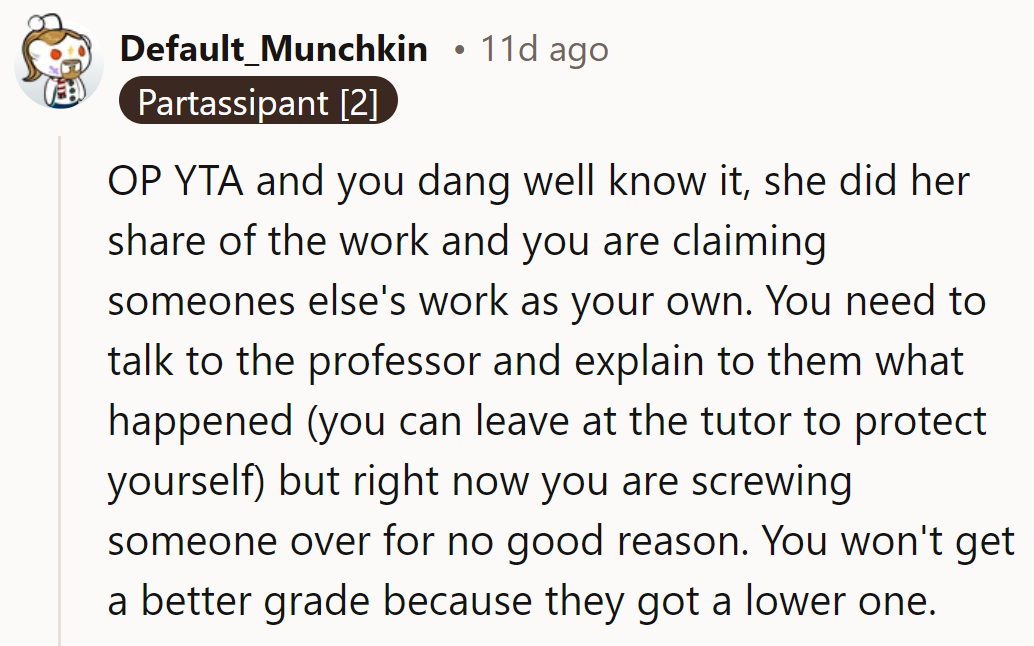Click the snowman scarf on the avatar
Image resolution: width=1034 pixels, height=646 pixels.
coord(63,90)
